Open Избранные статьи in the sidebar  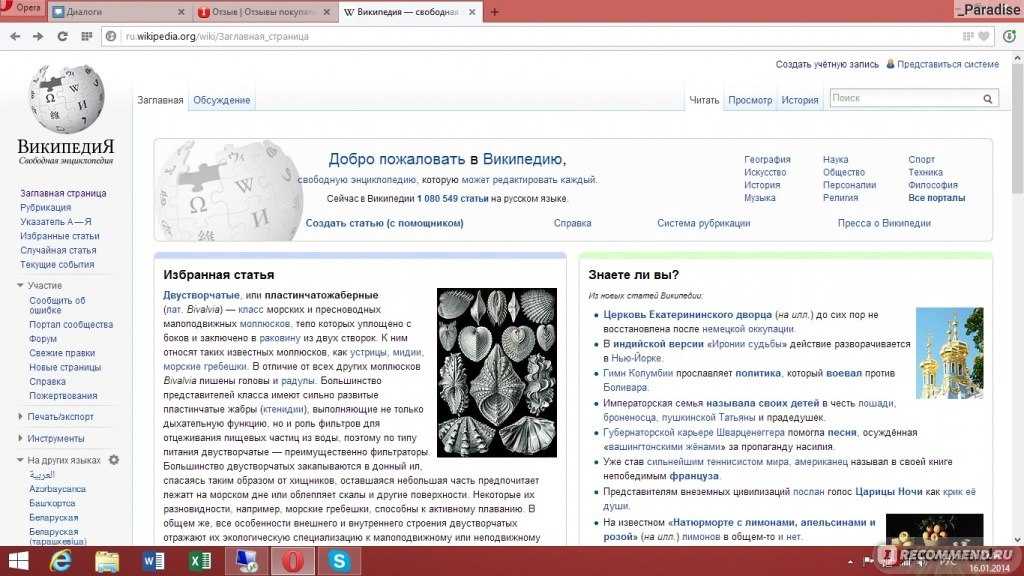click(60, 236)
